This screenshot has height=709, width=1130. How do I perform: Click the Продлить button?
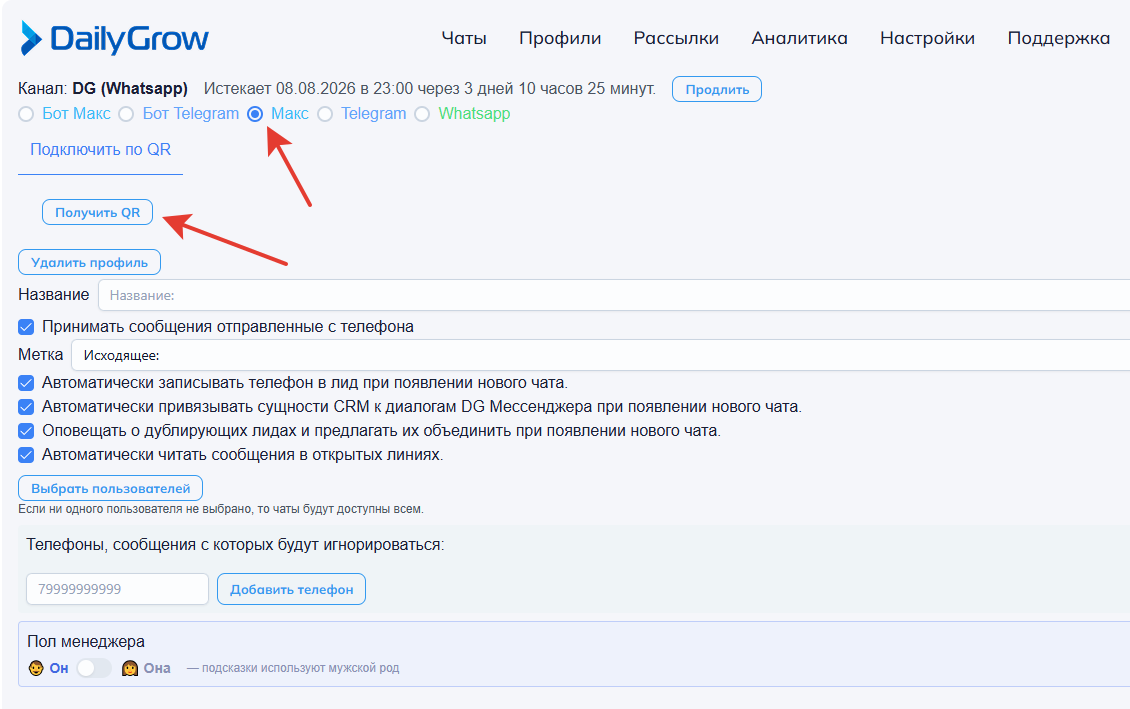click(x=717, y=89)
